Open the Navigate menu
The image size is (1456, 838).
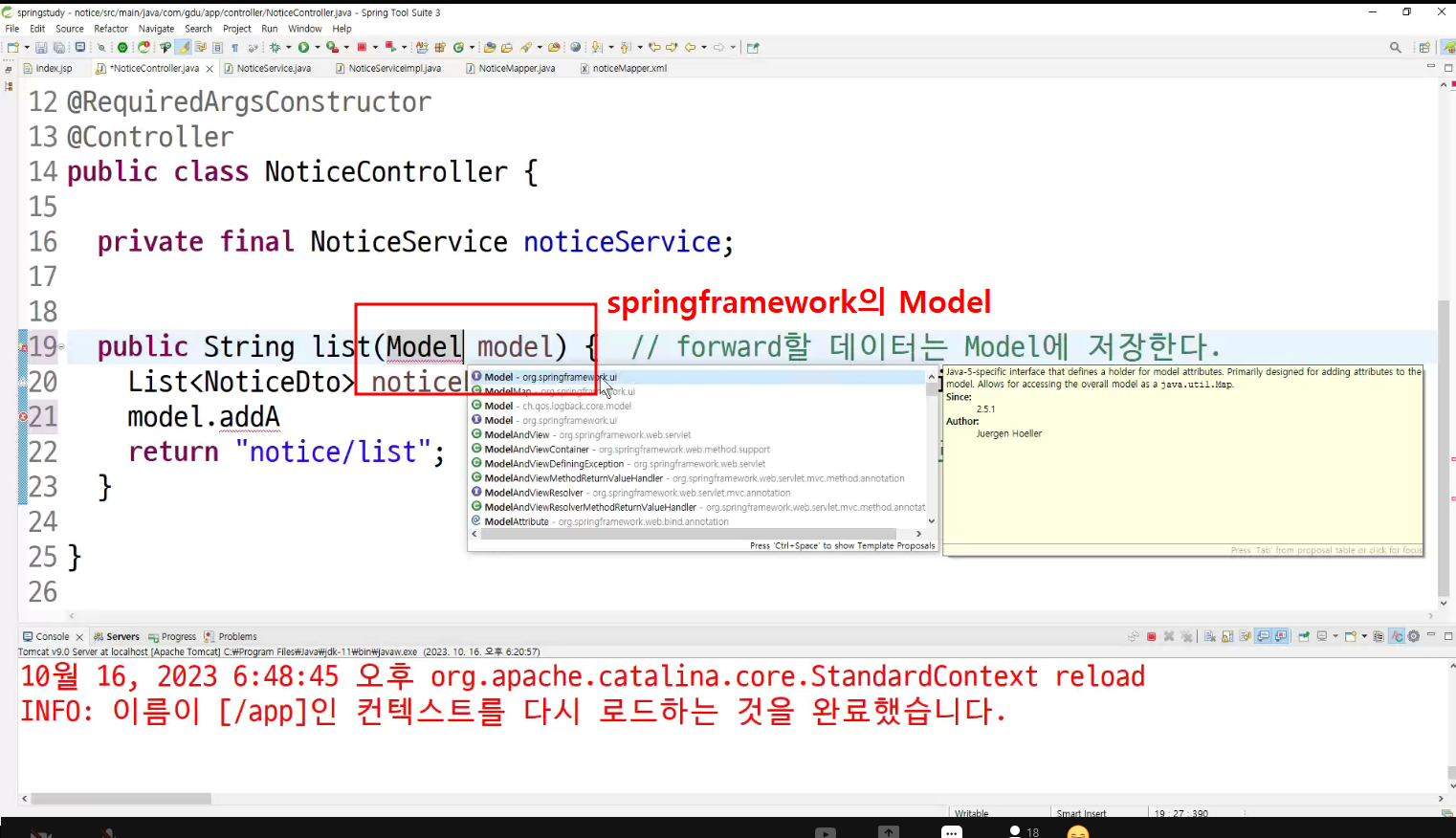pos(156,29)
